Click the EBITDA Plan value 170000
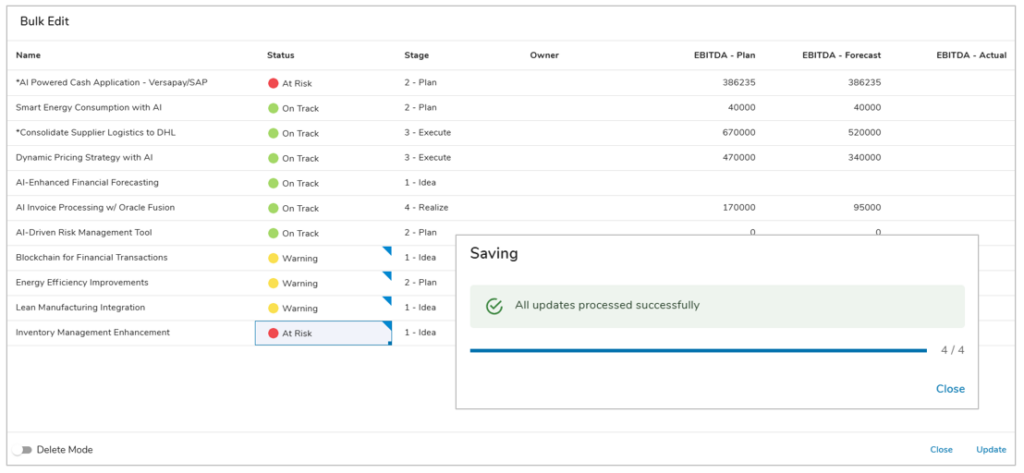 tap(739, 207)
